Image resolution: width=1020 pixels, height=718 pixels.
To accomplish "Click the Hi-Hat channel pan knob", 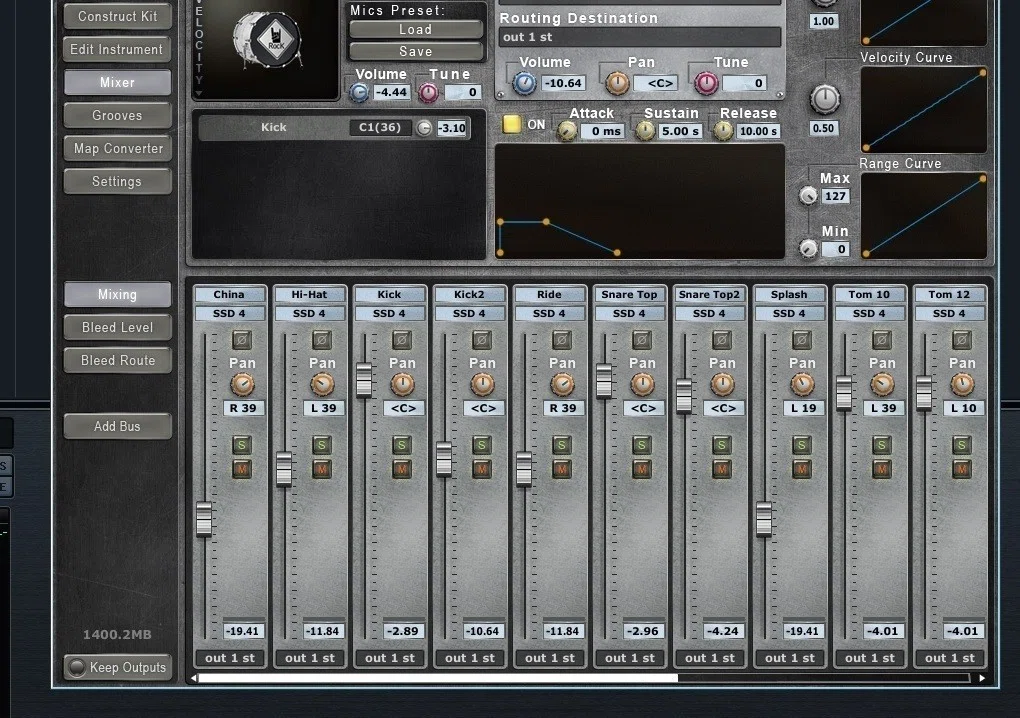I will [323, 385].
